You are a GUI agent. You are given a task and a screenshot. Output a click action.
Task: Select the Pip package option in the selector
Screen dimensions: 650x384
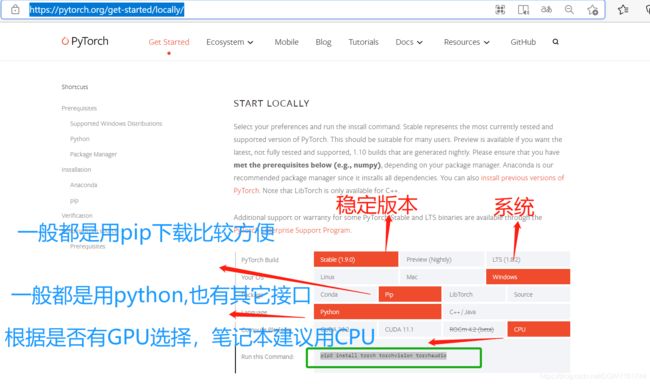410,294
